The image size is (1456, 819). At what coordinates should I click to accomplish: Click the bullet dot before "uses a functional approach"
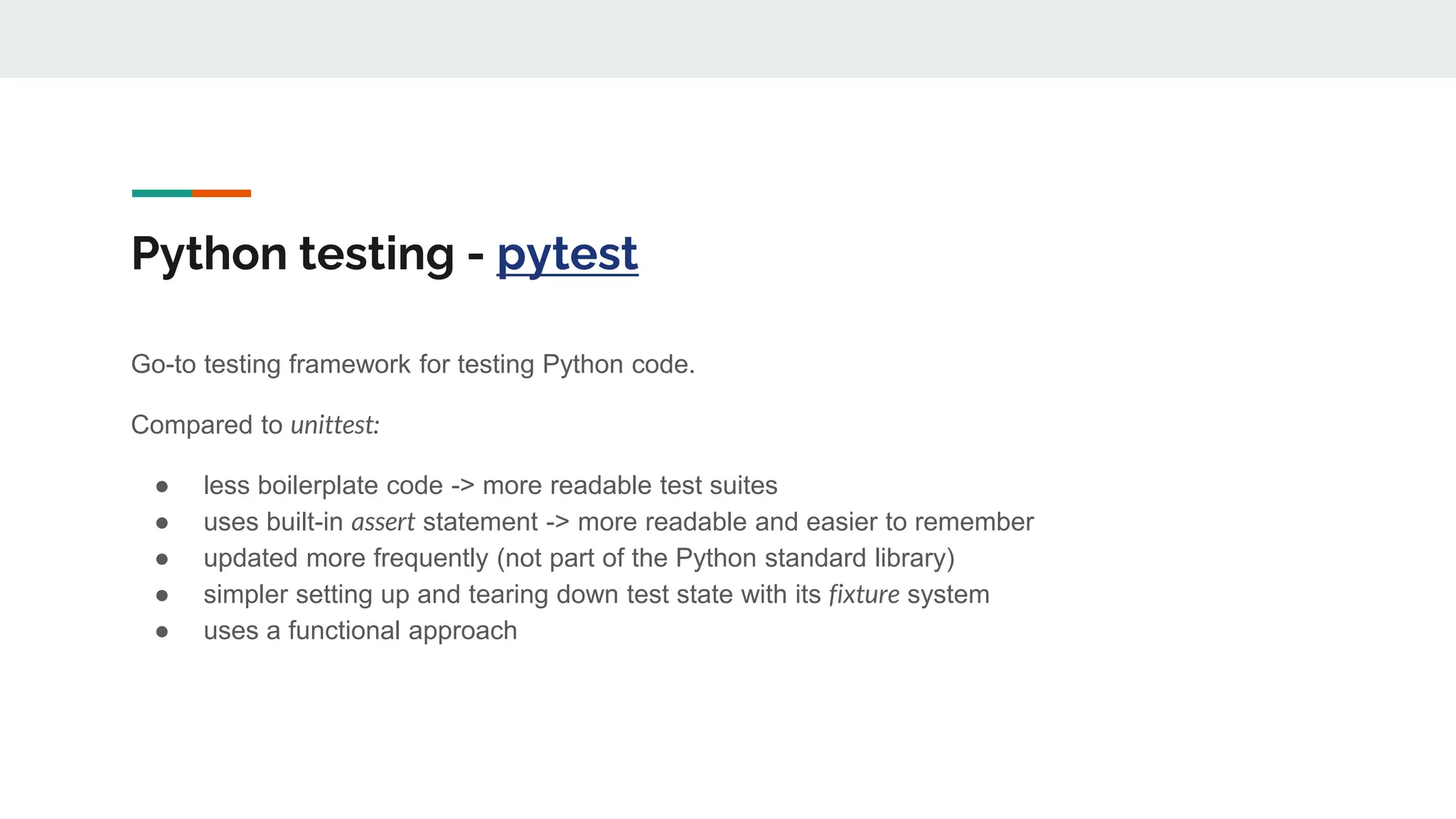162,632
